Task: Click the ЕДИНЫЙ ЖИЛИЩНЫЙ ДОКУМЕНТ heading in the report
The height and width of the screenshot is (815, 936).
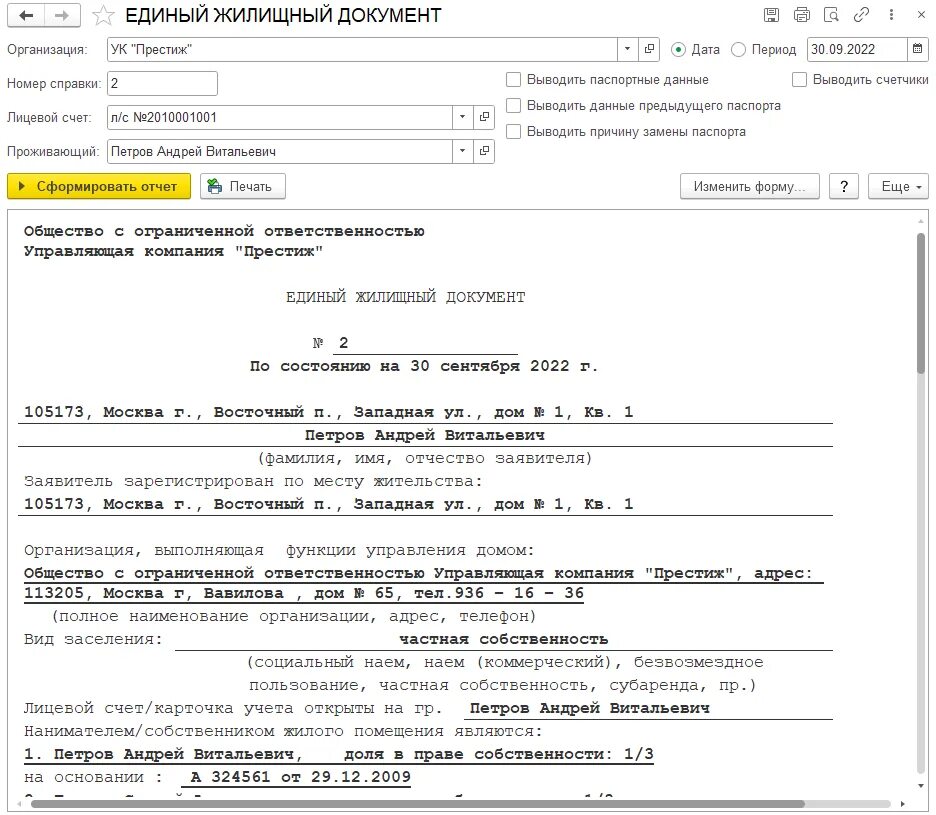Action: pyautogui.click(x=405, y=297)
